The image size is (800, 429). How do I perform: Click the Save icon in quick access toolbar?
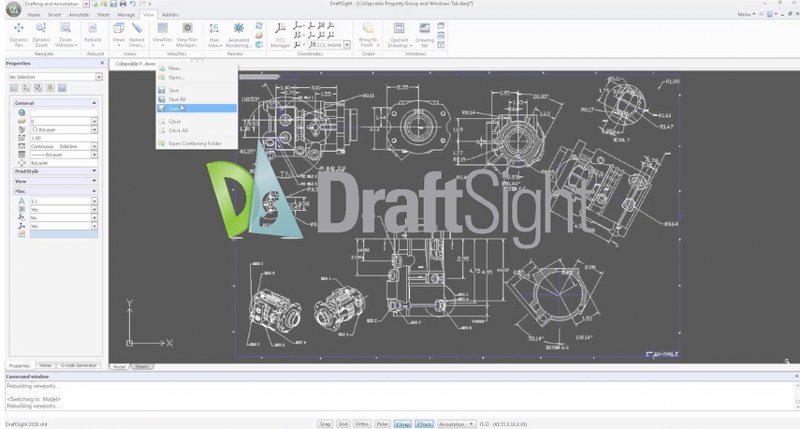point(113,4)
